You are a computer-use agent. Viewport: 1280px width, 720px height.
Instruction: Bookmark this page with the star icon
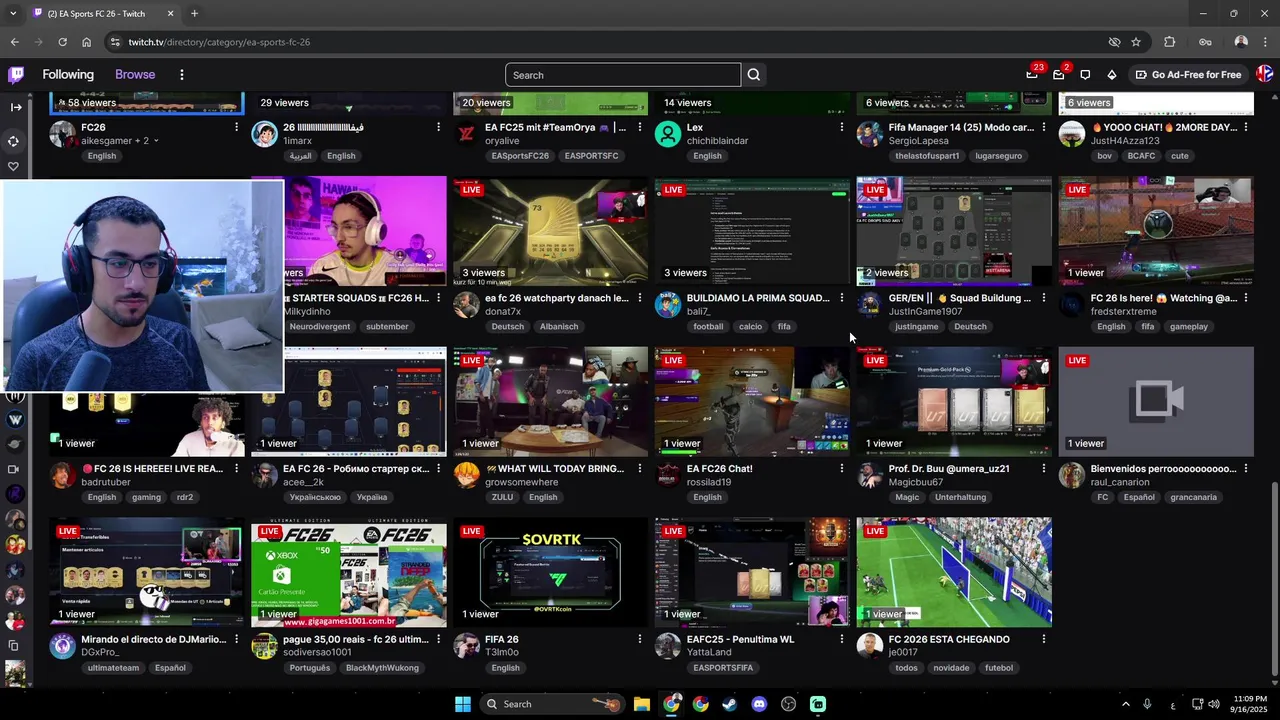point(1136,42)
